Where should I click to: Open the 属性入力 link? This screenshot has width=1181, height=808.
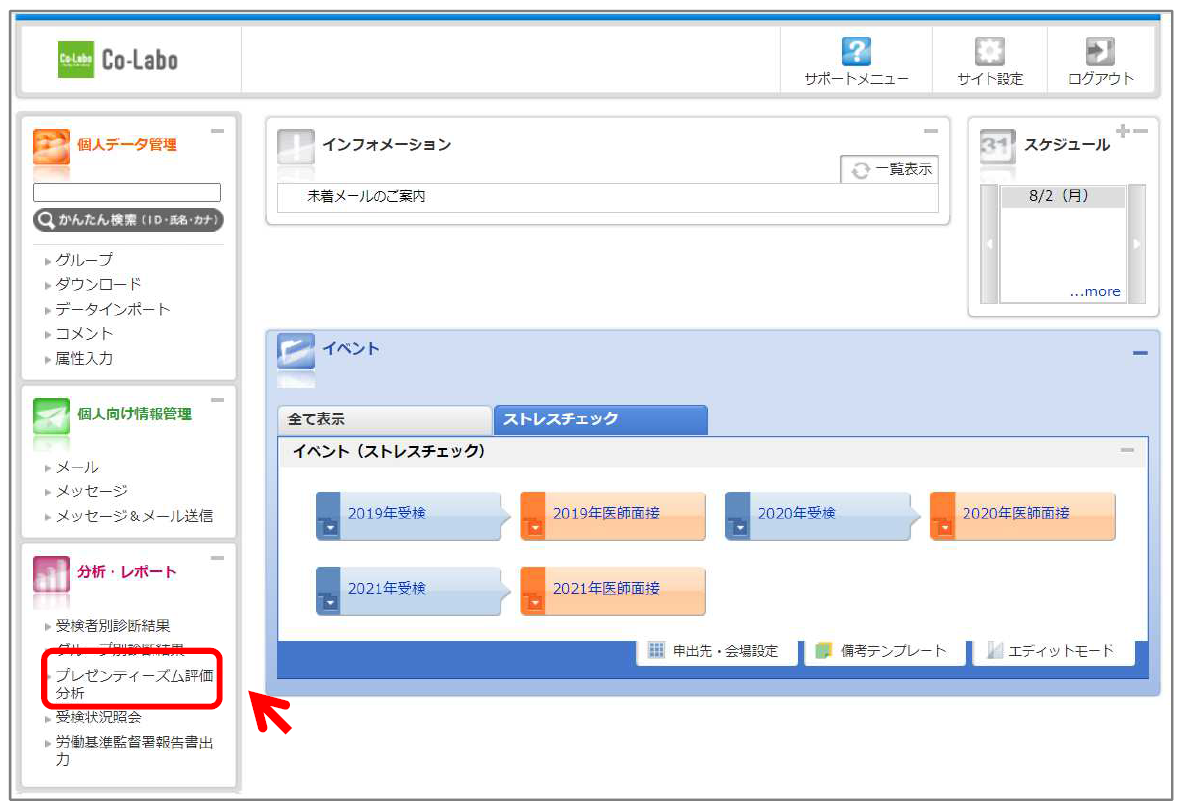pos(84,358)
